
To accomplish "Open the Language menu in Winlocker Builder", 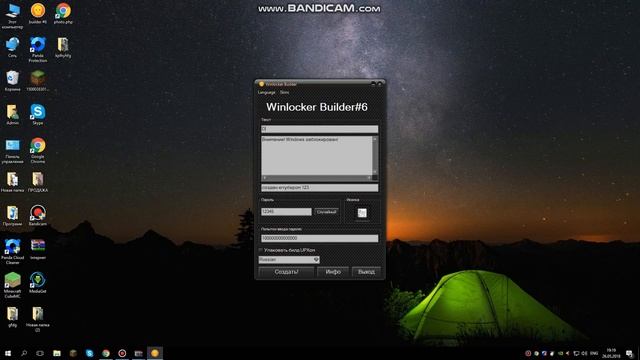I will [267, 93].
